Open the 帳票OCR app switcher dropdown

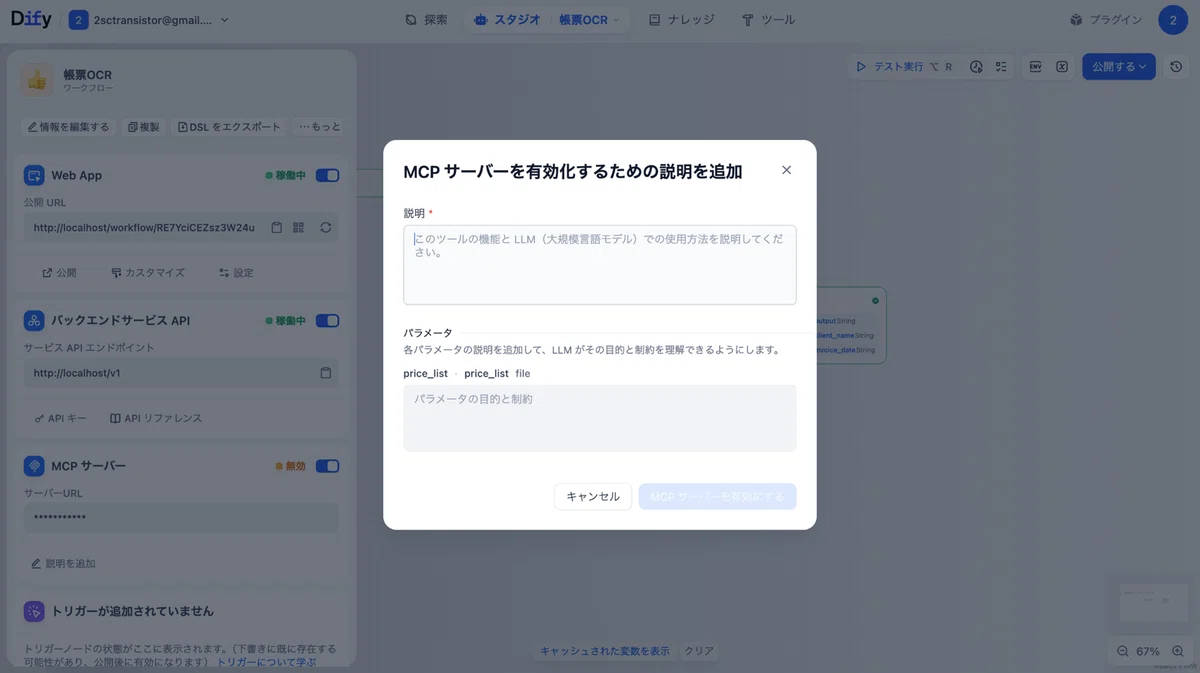pos(589,20)
